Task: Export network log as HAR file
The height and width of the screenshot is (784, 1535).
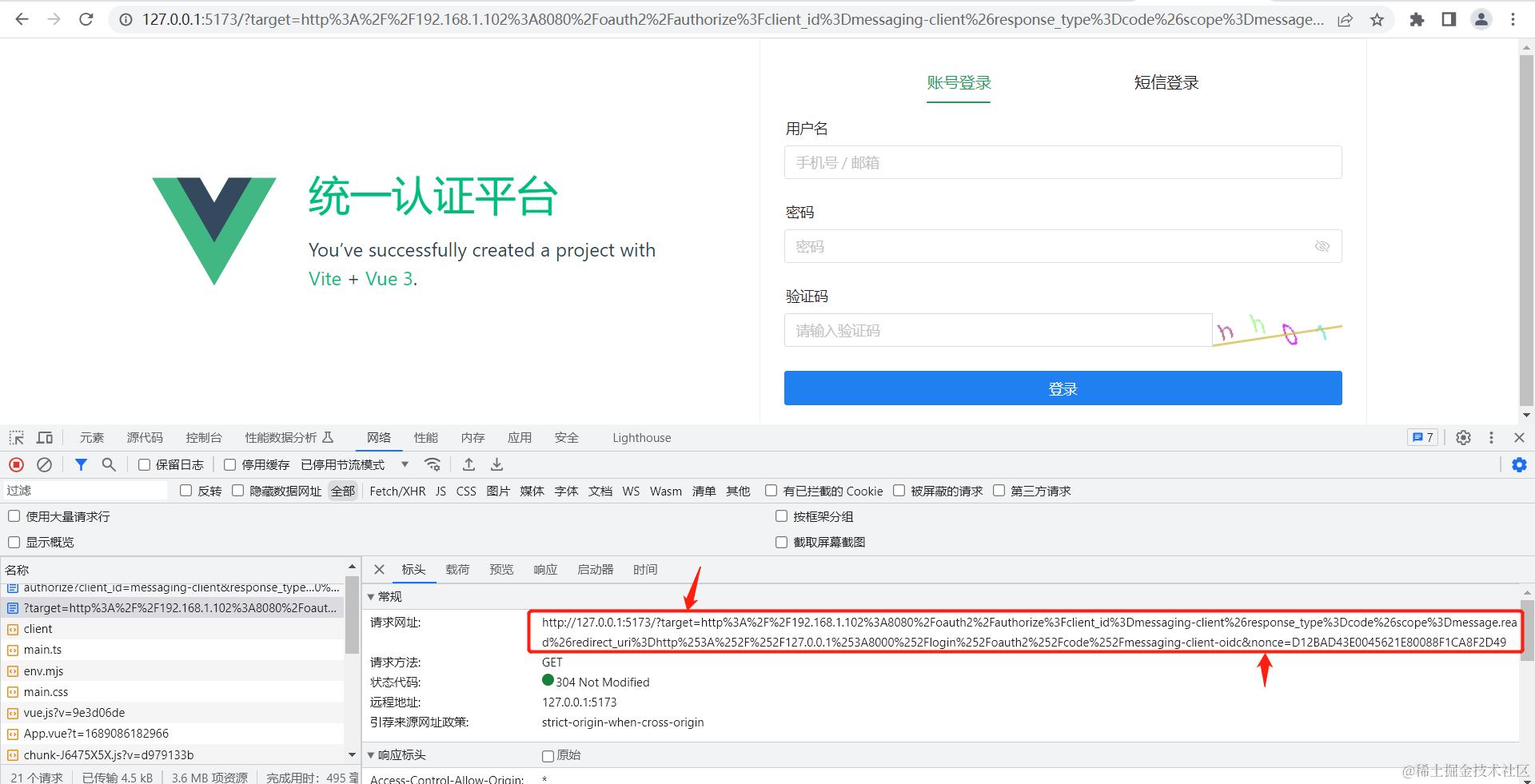Action: [468, 464]
